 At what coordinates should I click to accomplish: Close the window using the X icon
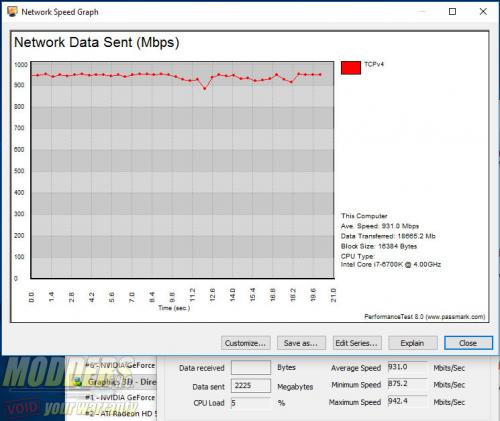(x=483, y=12)
